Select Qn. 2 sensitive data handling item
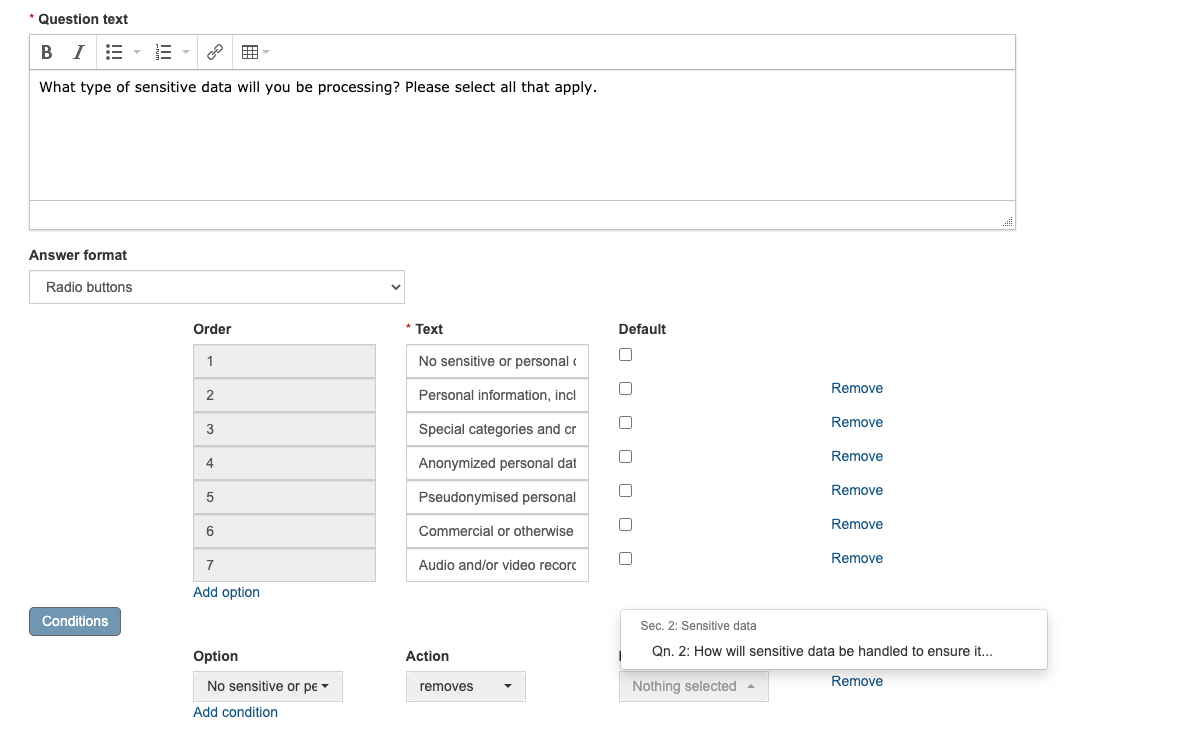1179x739 pixels. [822, 651]
